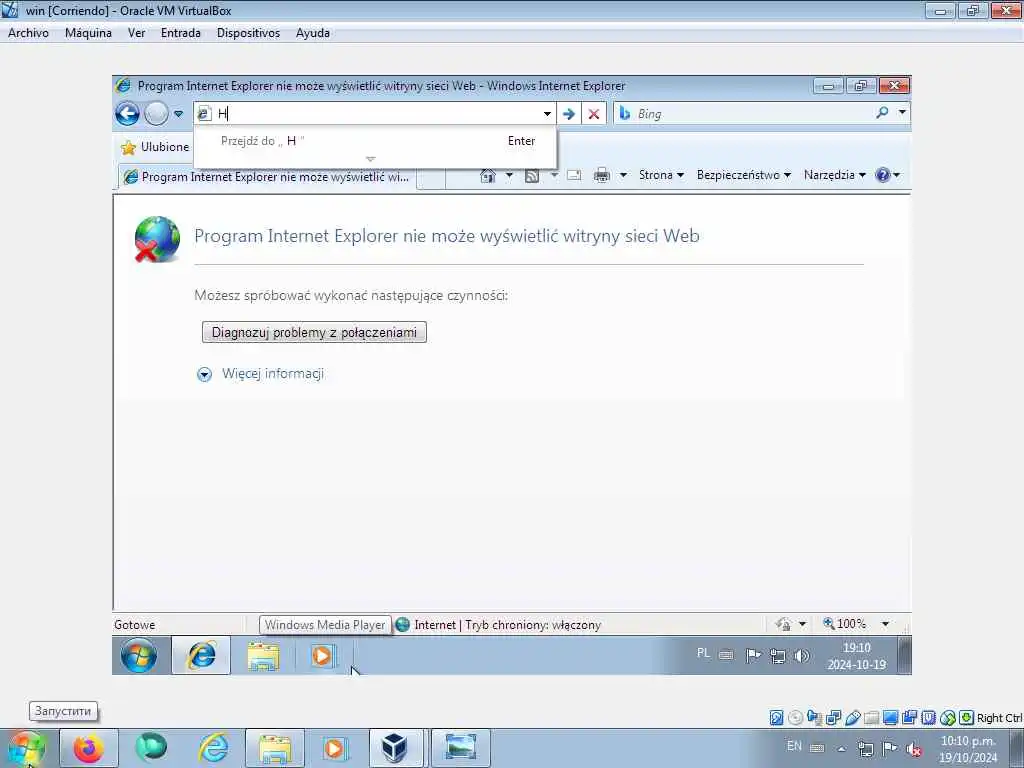Open the Narzędzia menu

tap(834, 175)
